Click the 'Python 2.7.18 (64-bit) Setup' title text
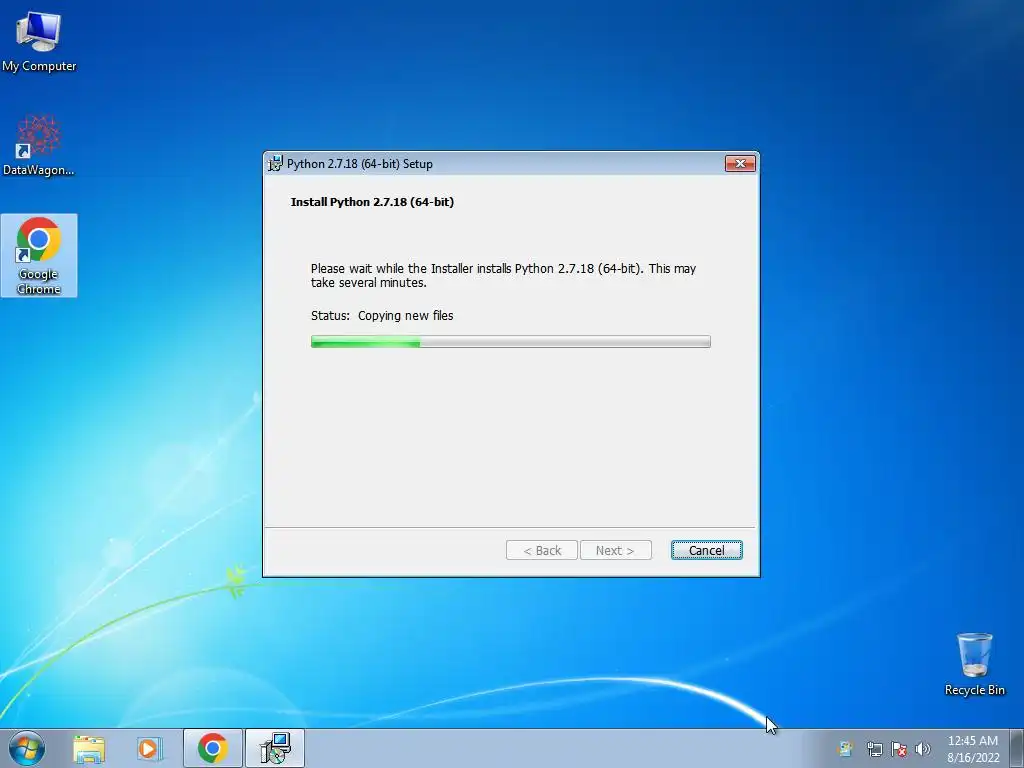 pyautogui.click(x=360, y=164)
